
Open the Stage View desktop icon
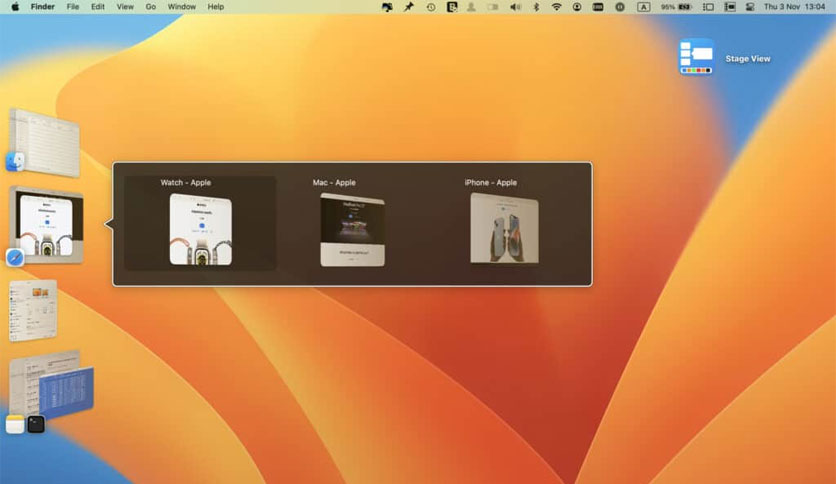pos(696,57)
